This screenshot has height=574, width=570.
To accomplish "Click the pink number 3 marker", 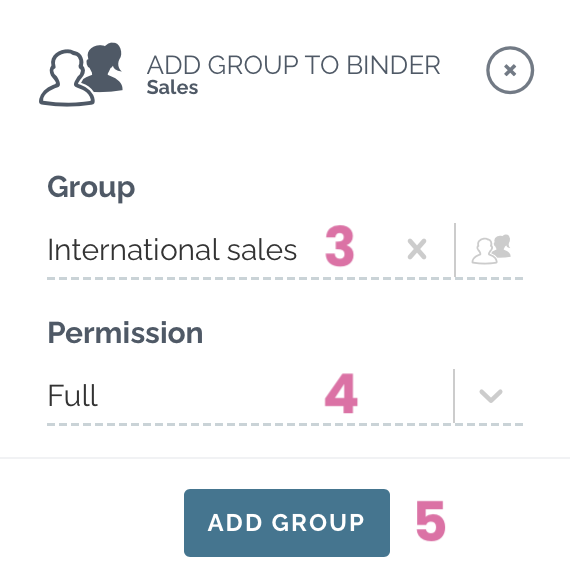I will 339,246.
